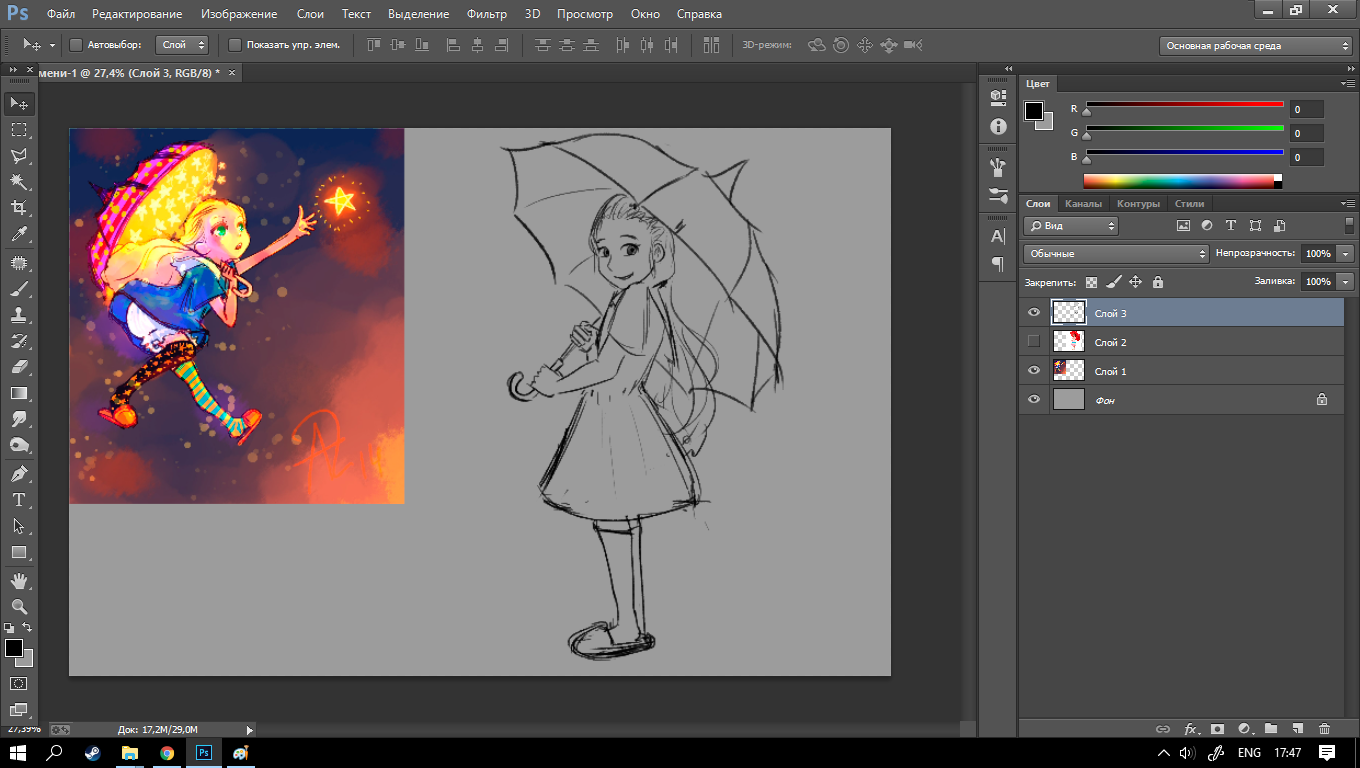Open the Windows Start menu
Viewport: 1360px width, 768px height.
click(x=18, y=752)
